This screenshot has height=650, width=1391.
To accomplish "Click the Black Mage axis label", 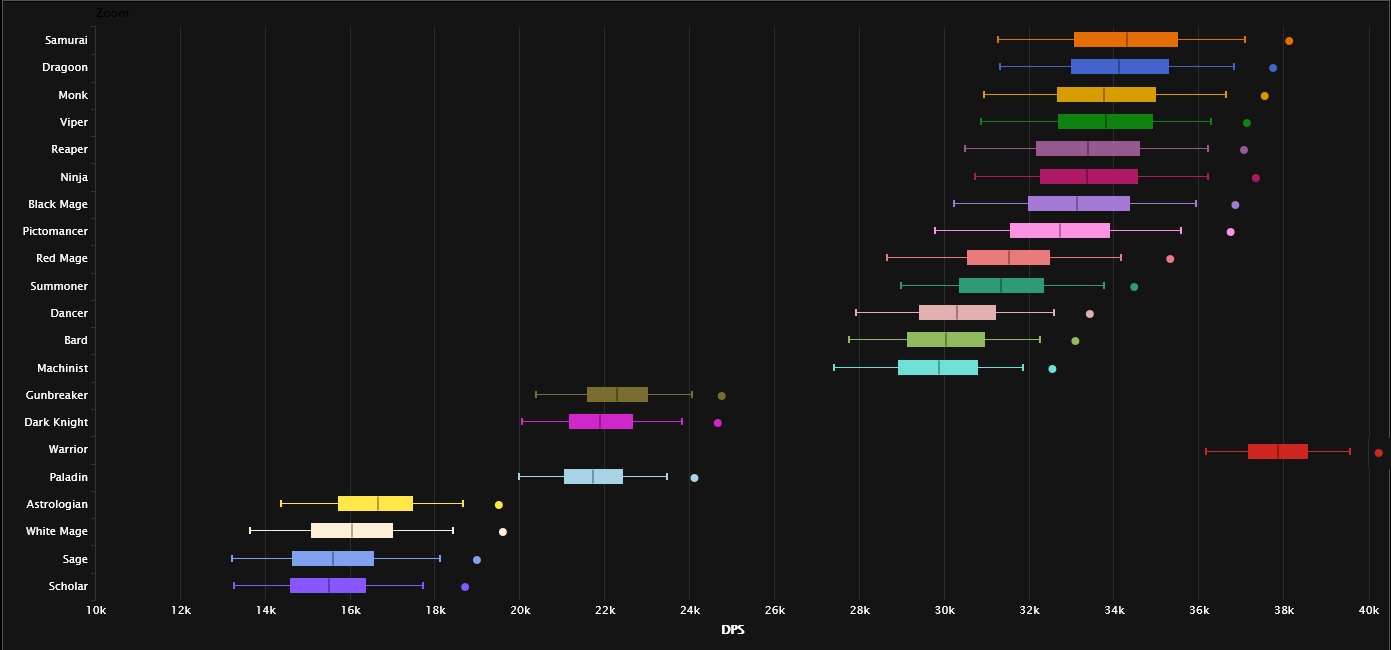I will [58, 204].
